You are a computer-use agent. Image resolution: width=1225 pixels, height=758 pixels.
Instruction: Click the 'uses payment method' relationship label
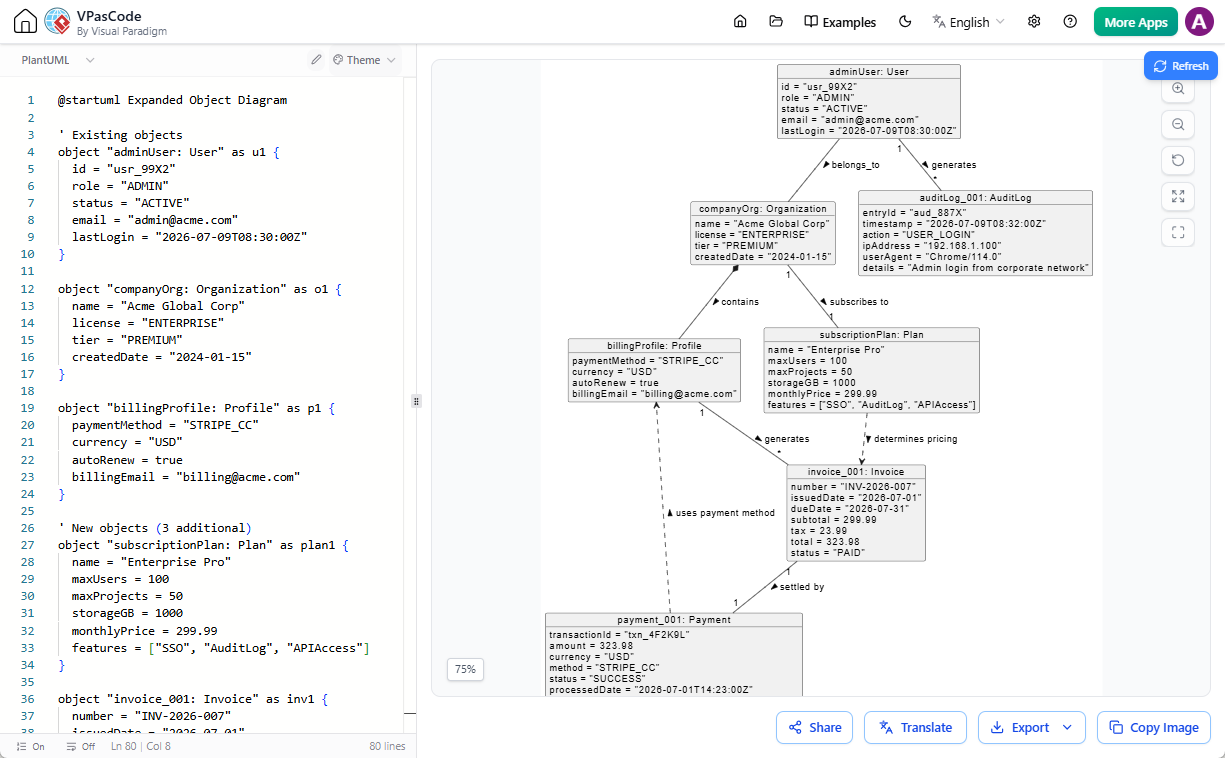[x=725, y=513]
